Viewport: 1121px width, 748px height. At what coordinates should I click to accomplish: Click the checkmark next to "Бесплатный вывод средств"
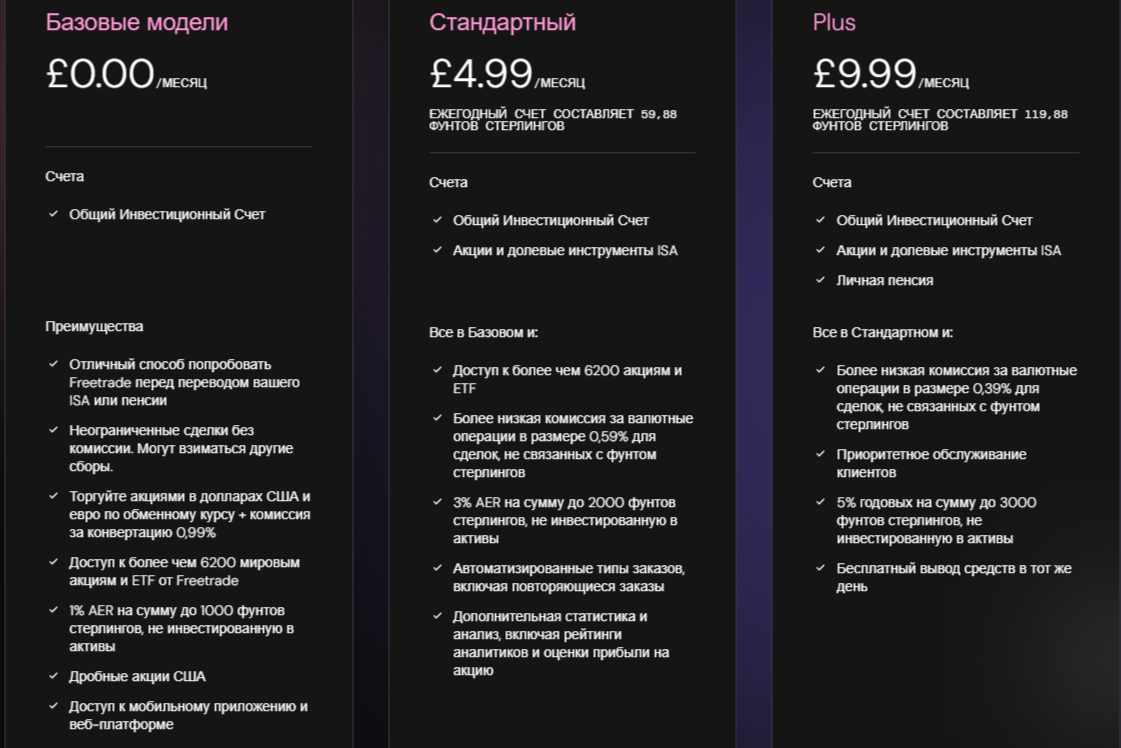click(x=821, y=569)
